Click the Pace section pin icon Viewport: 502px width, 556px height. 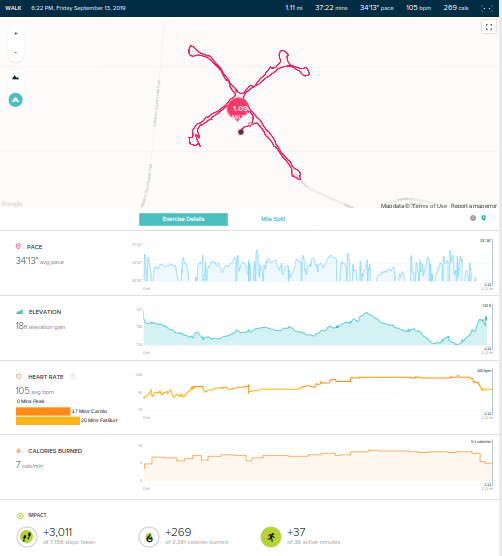18,246
